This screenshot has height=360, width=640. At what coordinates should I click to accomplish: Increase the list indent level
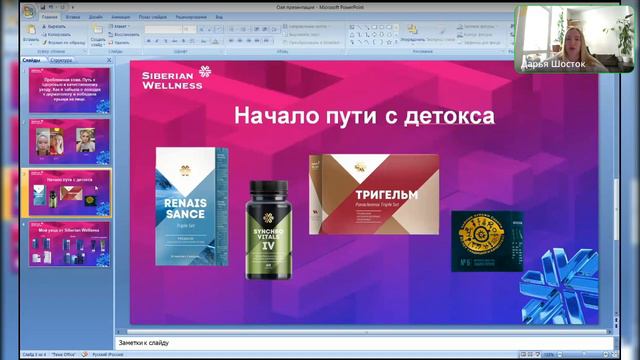pos(264,29)
